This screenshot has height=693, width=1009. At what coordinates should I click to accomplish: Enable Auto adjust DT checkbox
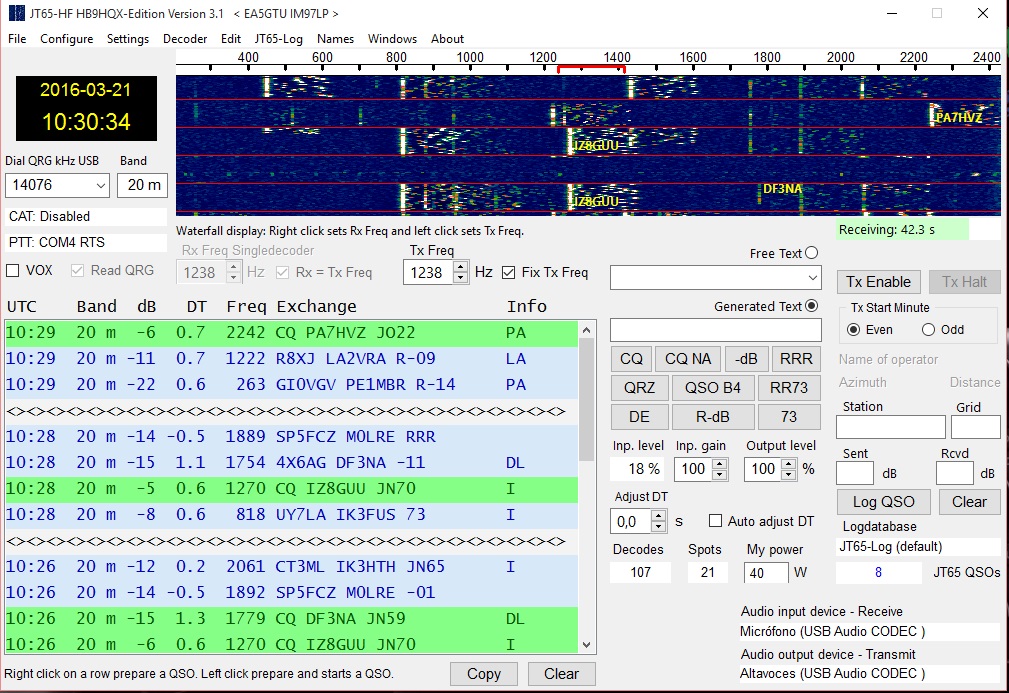(715, 521)
